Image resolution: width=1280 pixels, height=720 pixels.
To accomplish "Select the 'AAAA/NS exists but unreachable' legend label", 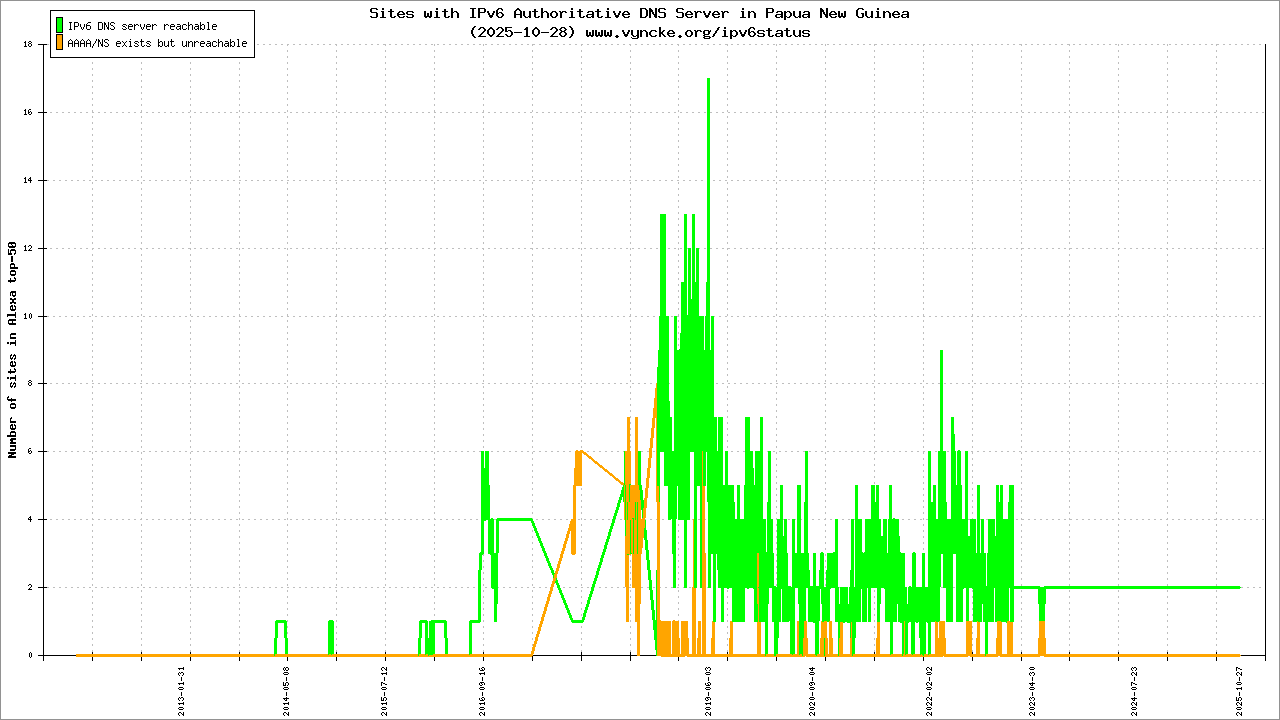I will coord(157,44).
